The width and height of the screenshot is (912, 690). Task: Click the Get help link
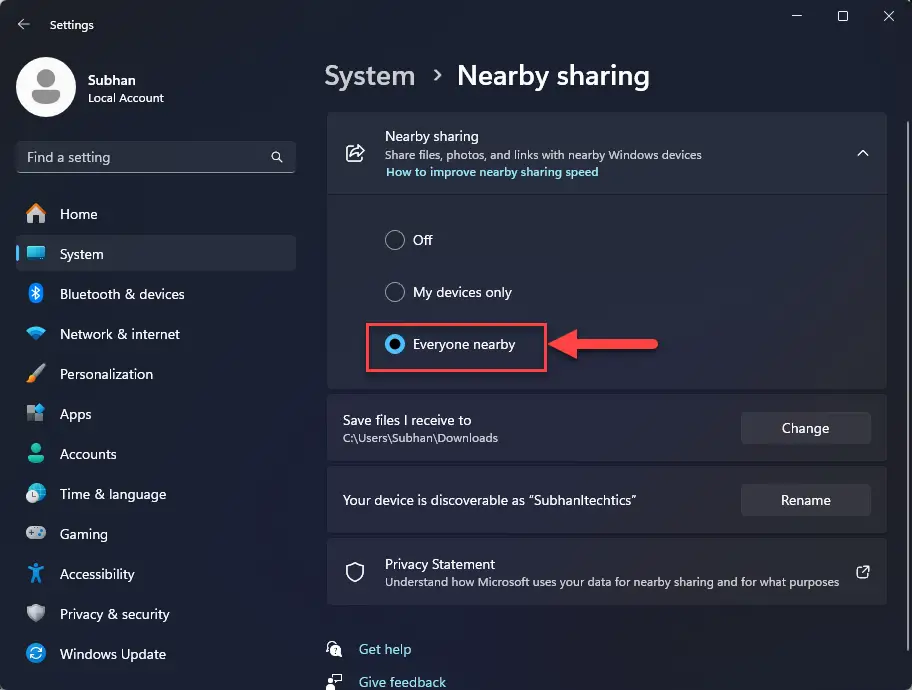pos(384,649)
